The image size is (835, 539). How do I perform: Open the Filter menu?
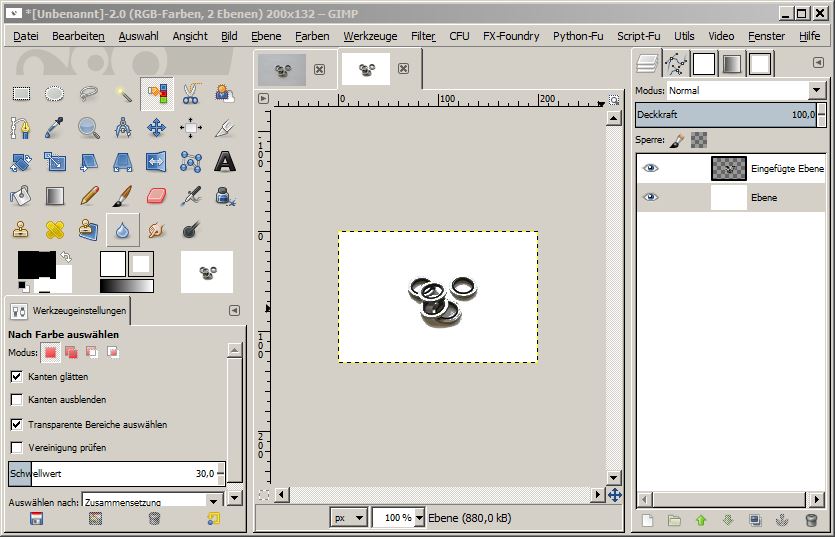[423, 36]
